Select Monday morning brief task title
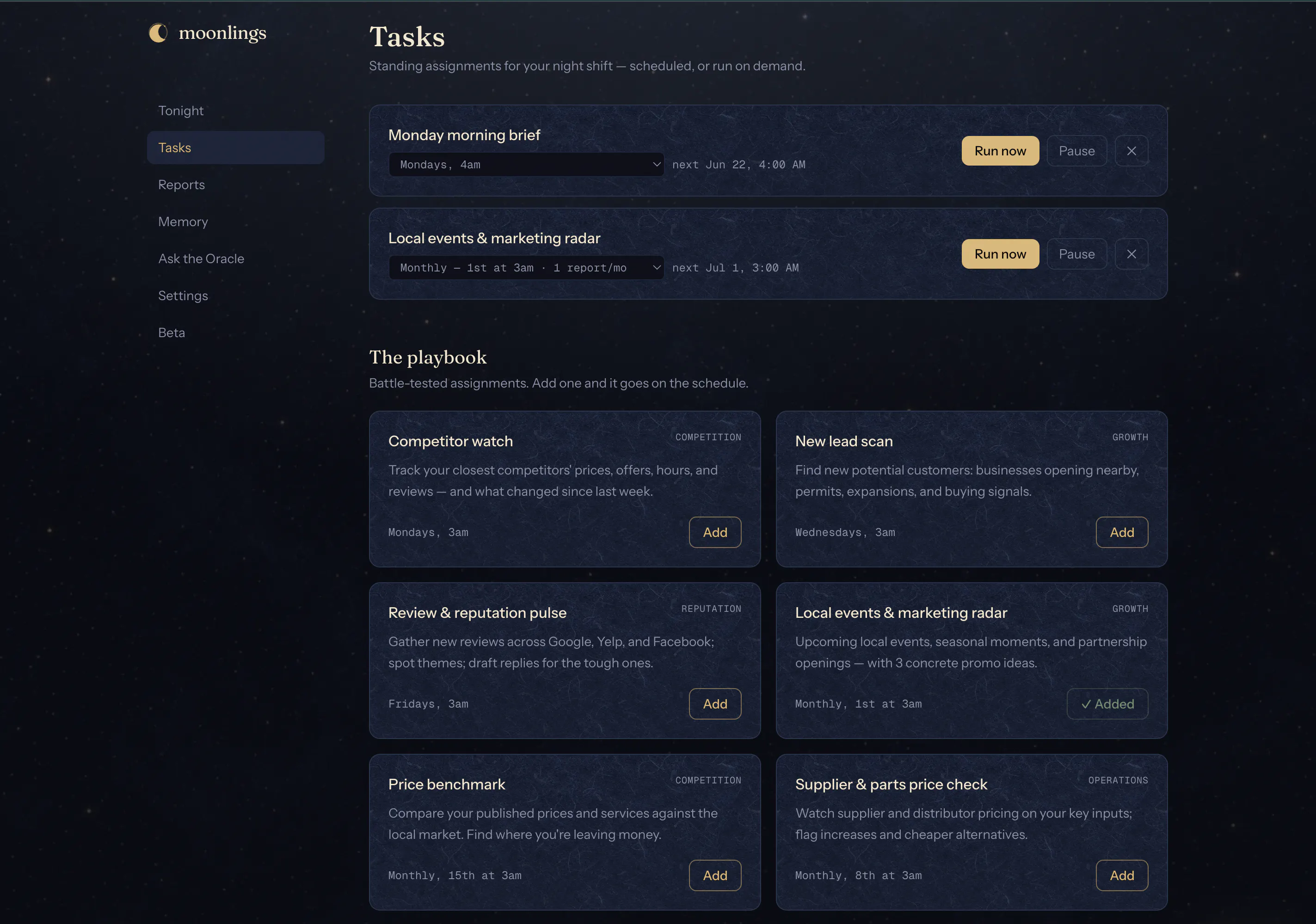1316x924 pixels. [464, 136]
